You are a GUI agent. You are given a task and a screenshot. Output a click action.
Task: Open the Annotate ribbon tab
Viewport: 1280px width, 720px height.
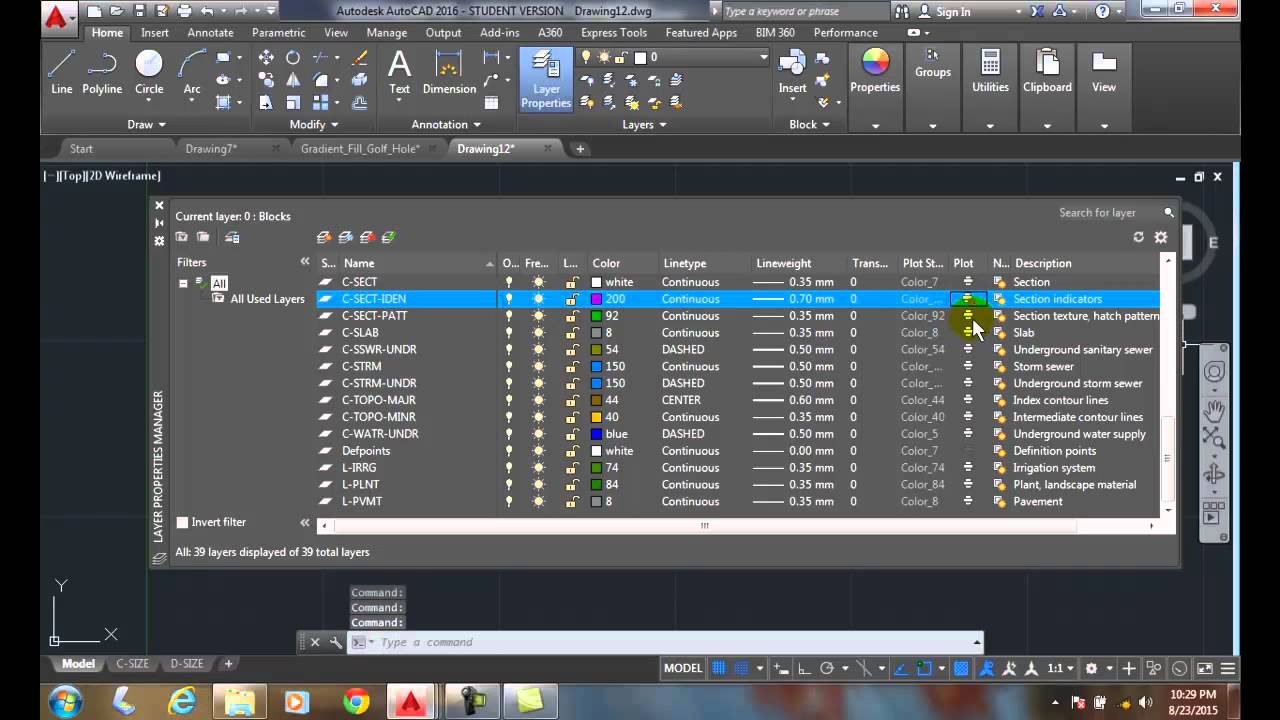[x=210, y=32]
